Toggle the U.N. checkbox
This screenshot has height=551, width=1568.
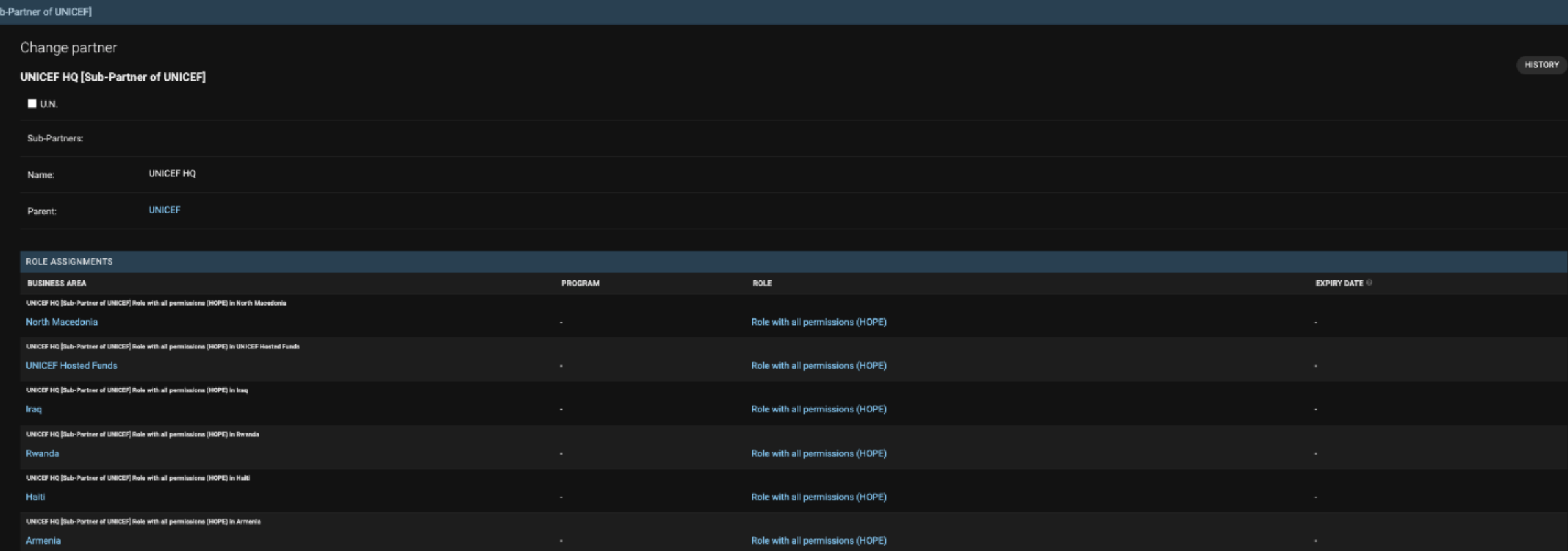coord(32,103)
